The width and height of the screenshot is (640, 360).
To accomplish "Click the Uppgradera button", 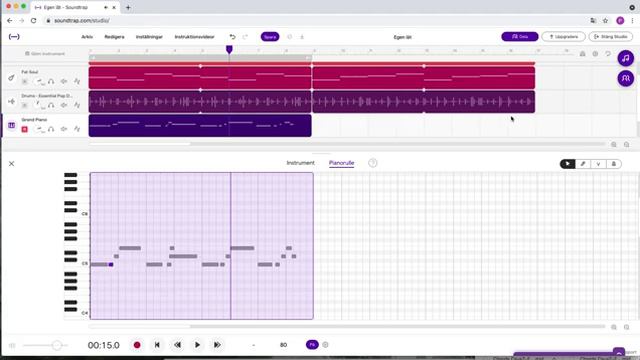I will point(563,37).
